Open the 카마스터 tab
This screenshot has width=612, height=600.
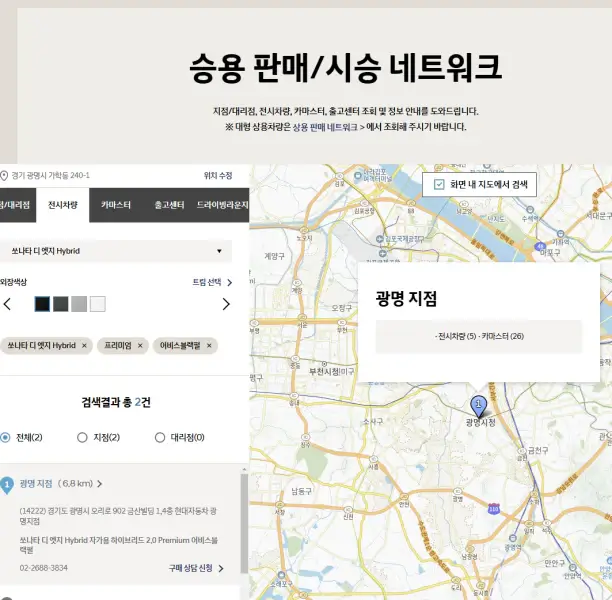point(116,205)
